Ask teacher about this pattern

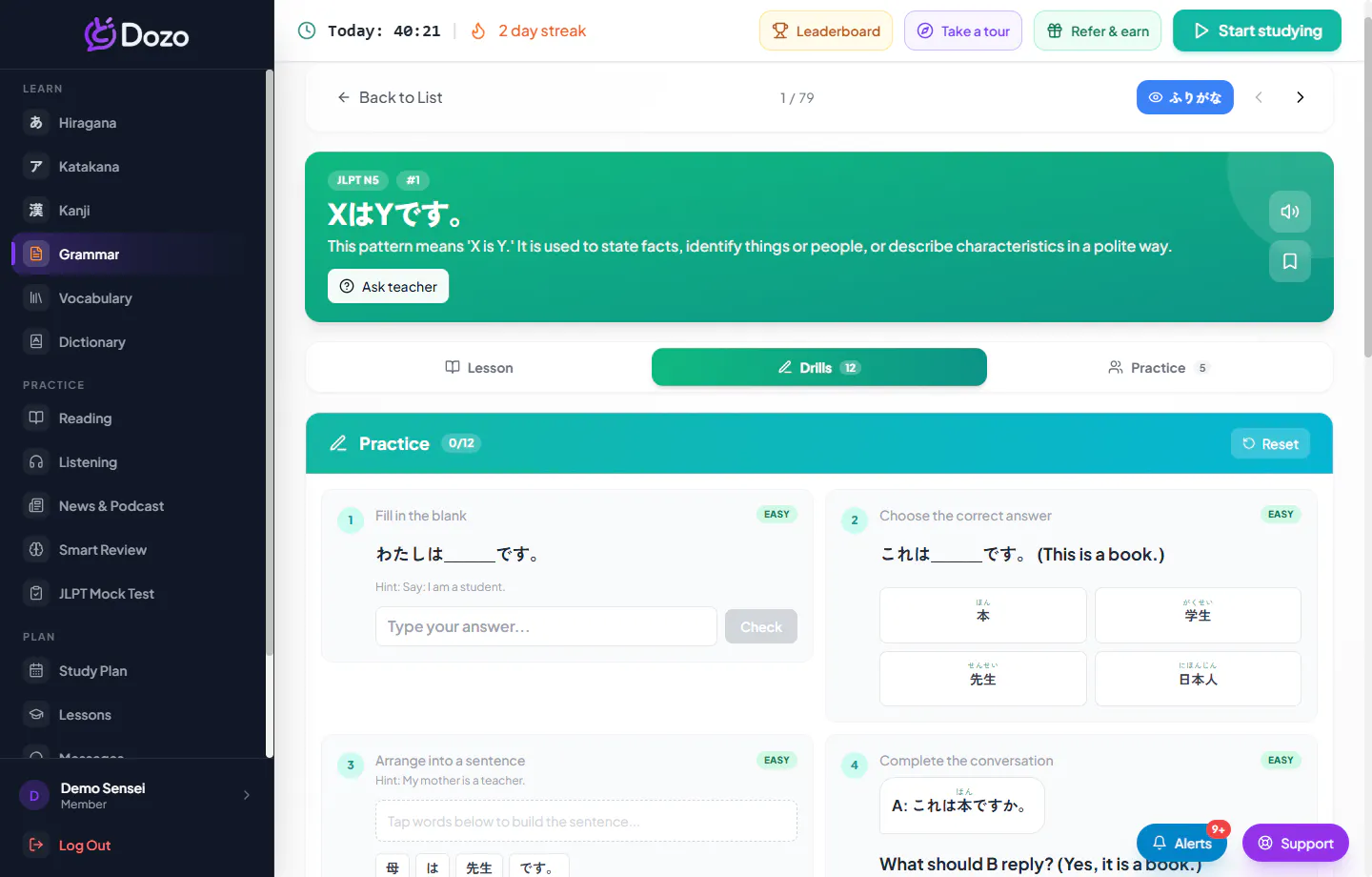tap(388, 286)
